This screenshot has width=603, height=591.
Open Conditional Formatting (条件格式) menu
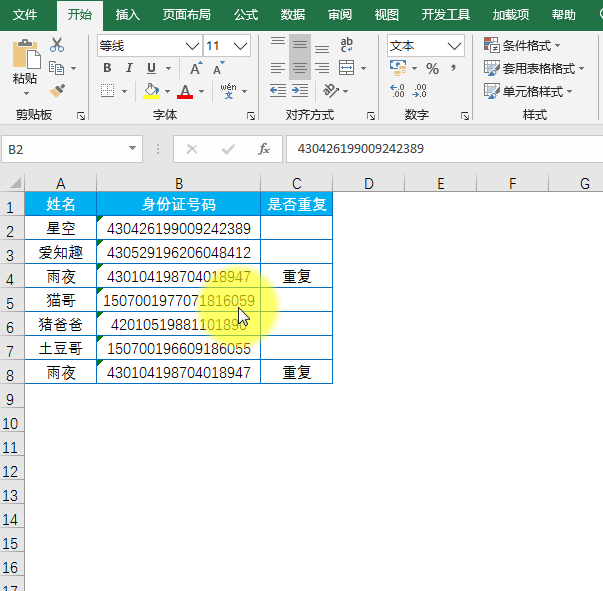[522, 45]
